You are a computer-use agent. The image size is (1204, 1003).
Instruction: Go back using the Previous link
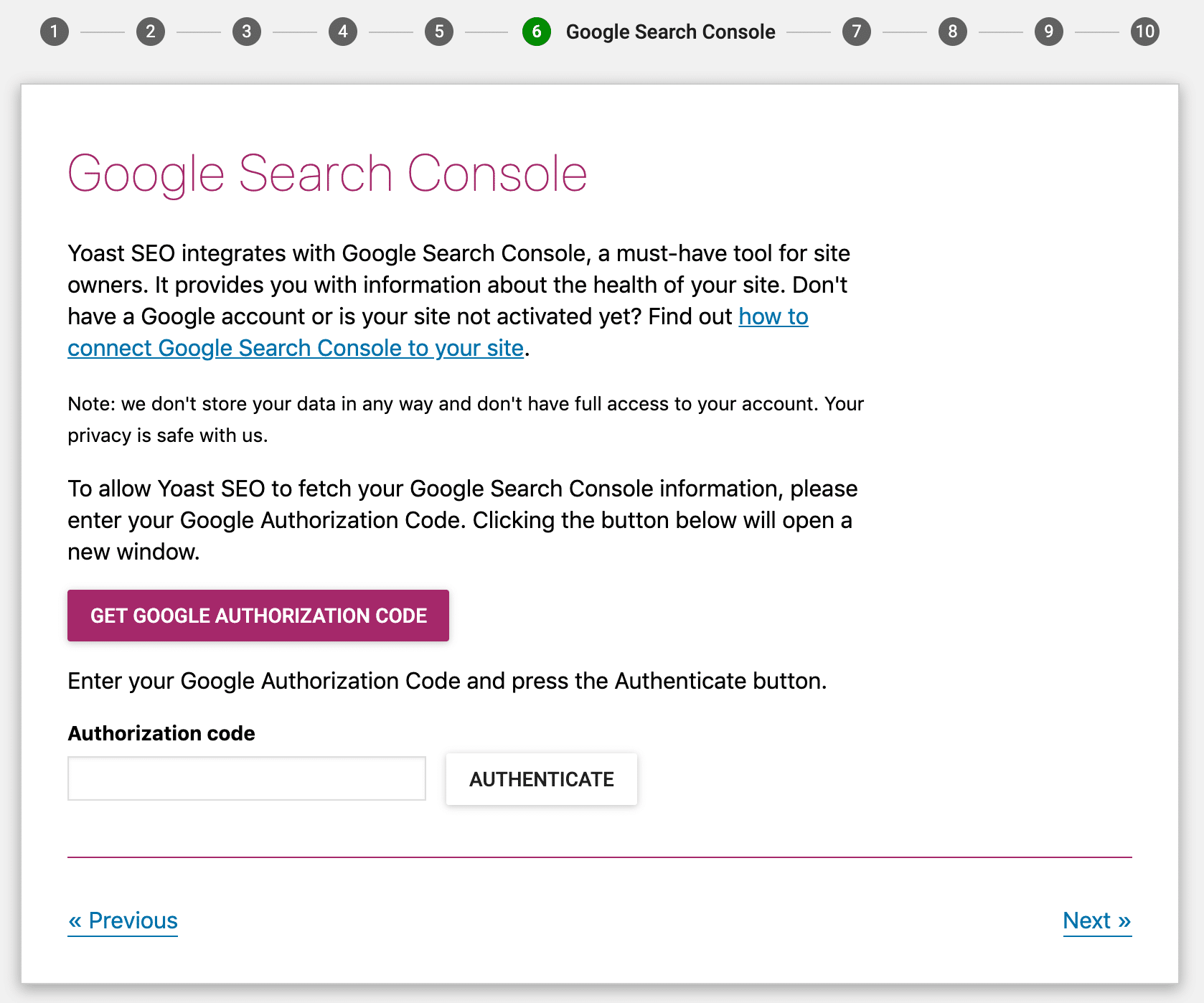tap(122, 920)
